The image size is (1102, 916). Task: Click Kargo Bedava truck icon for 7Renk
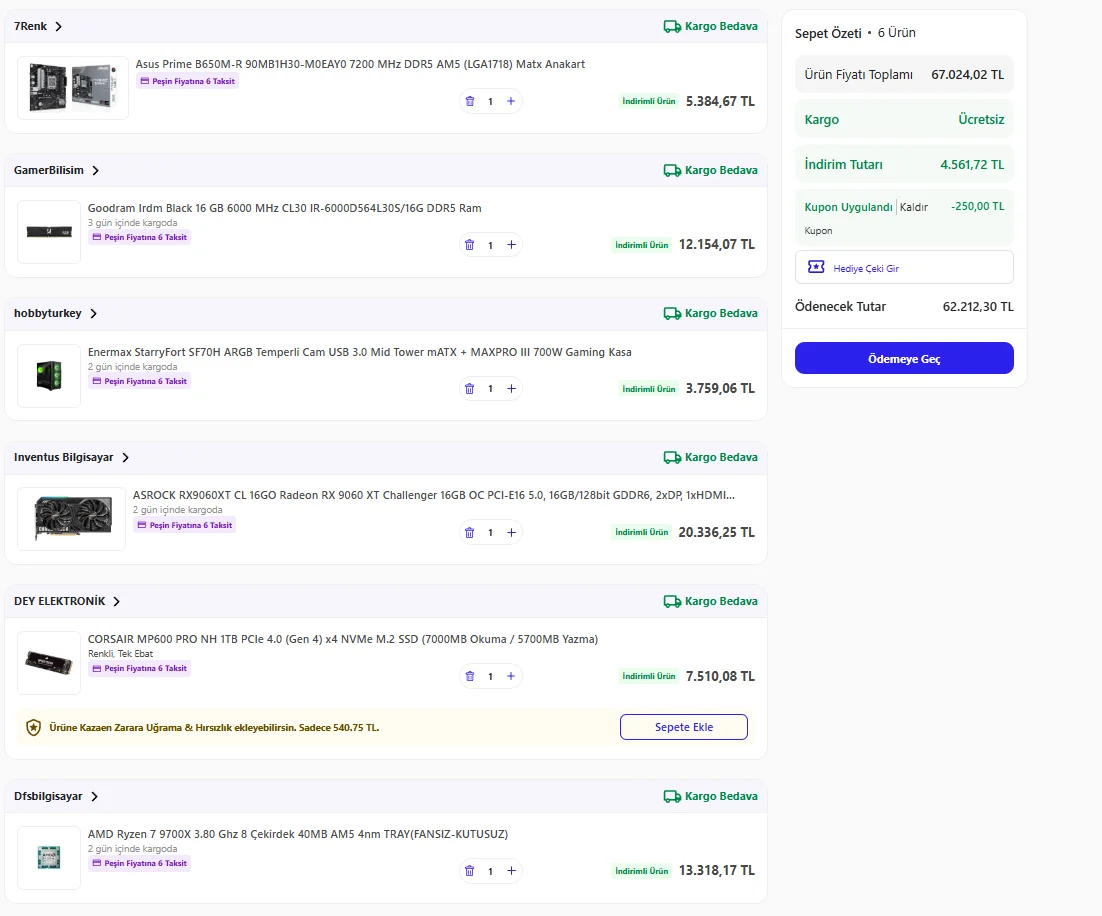672,27
